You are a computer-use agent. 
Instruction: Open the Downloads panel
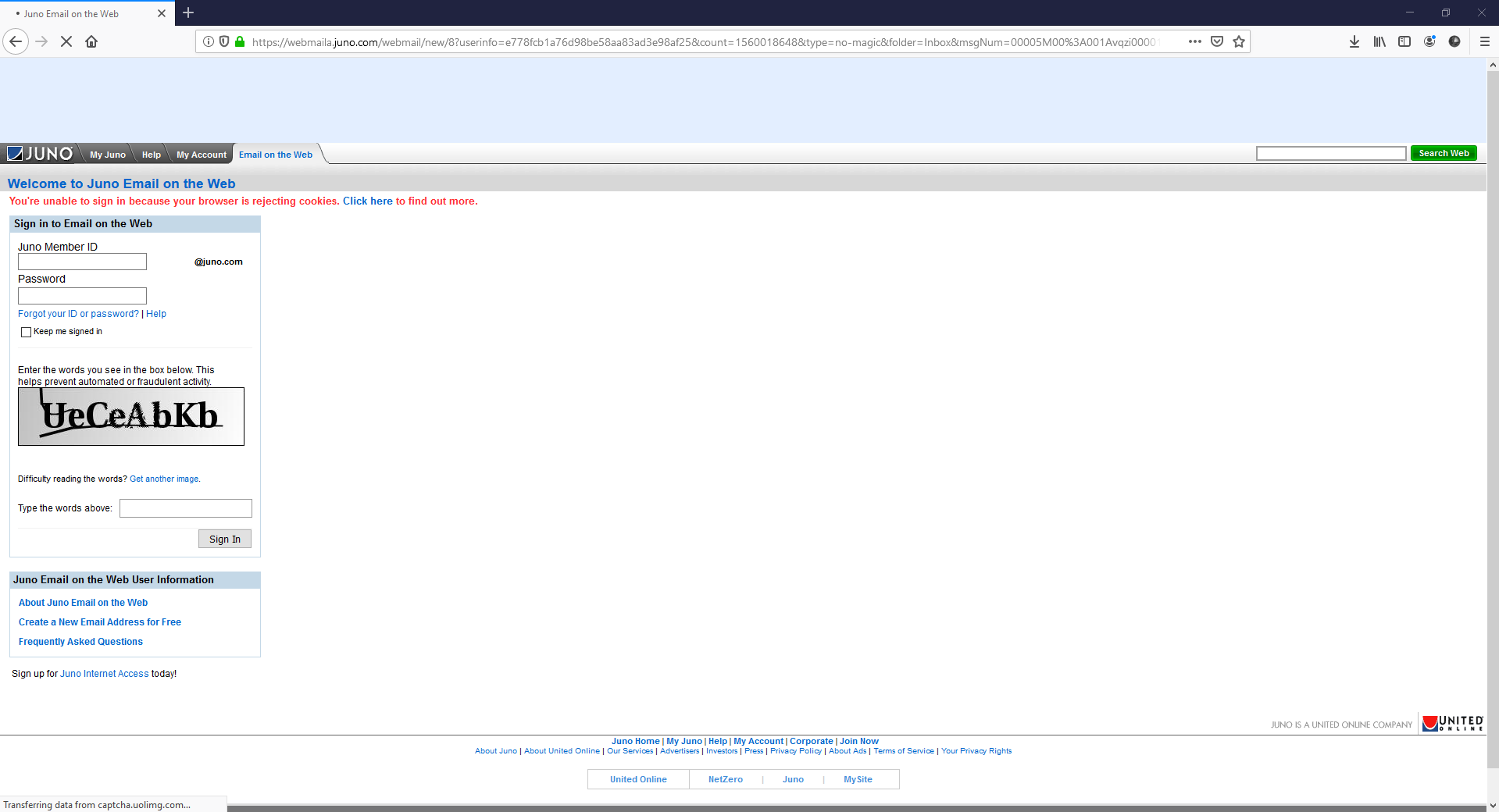[x=1354, y=41]
